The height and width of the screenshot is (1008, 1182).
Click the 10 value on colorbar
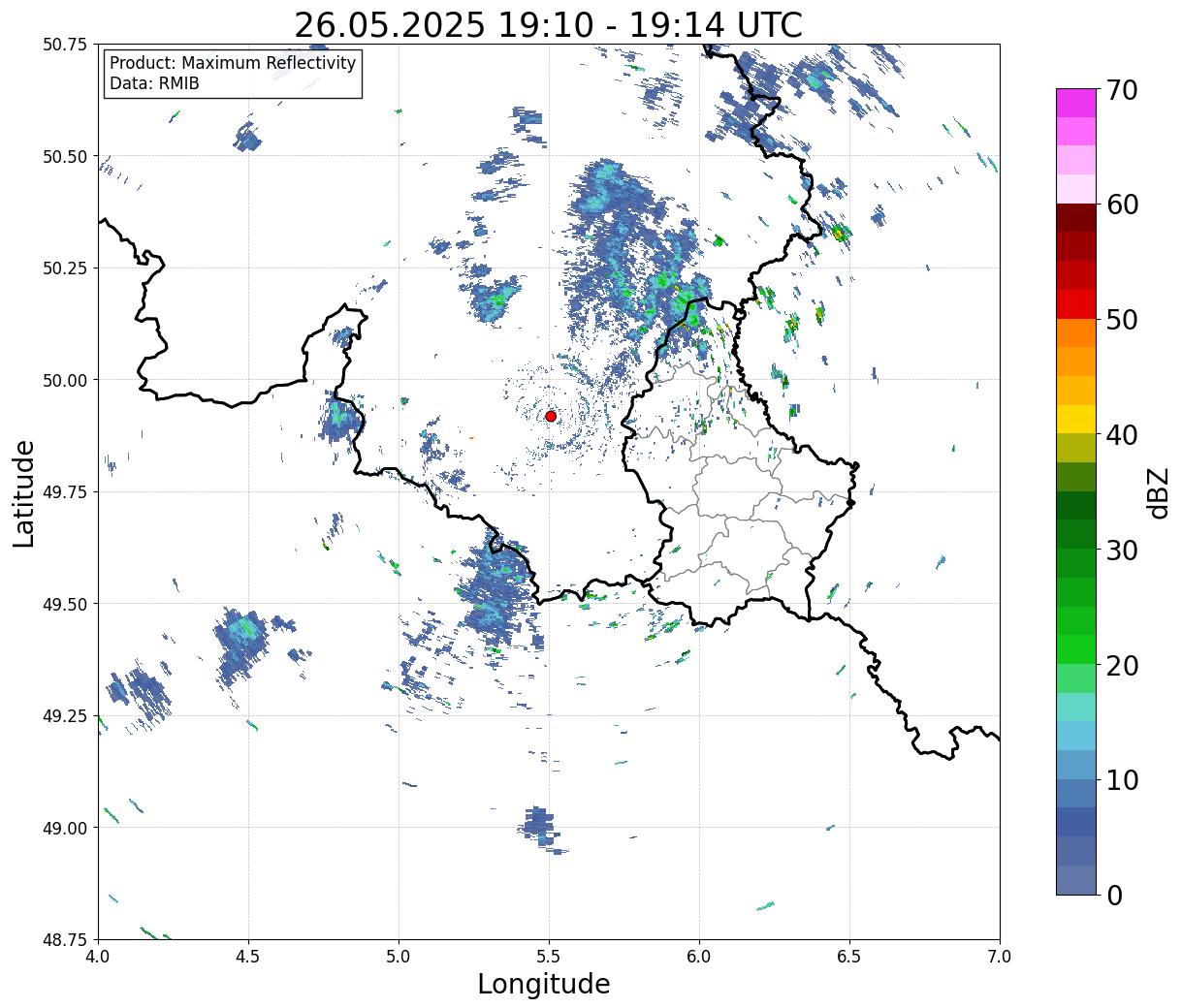[1122, 779]
